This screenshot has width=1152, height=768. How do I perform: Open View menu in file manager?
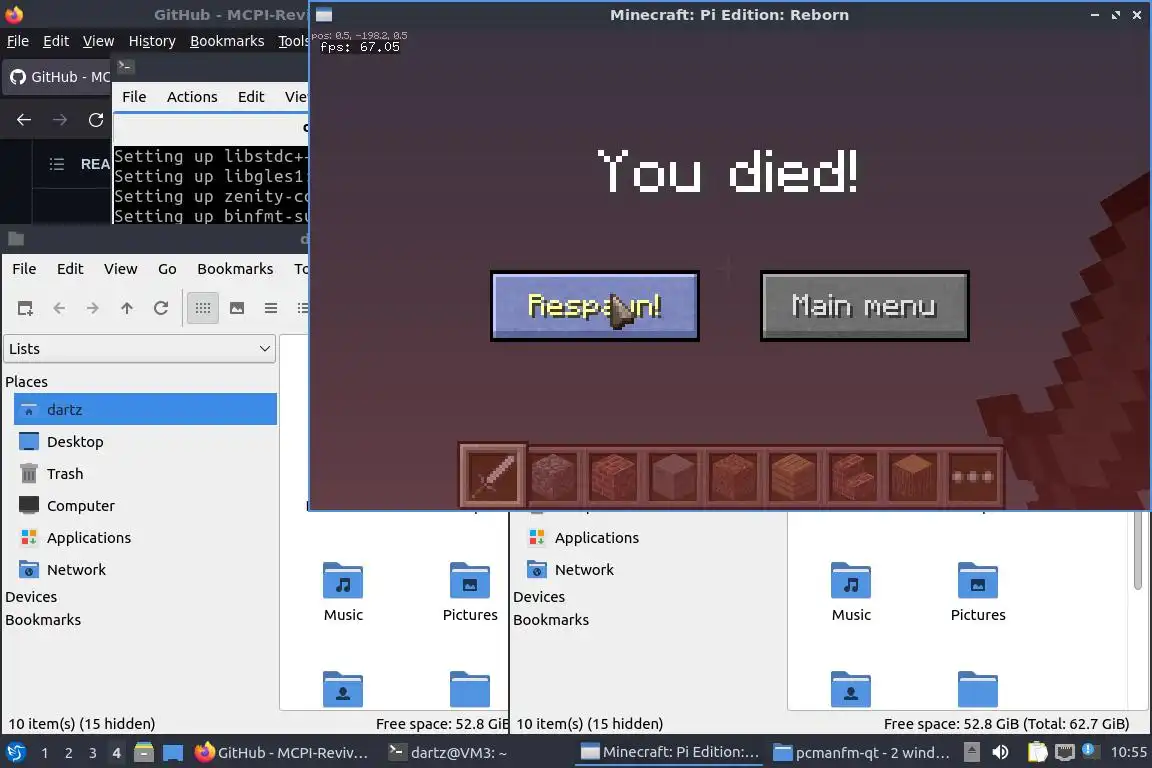point(120,268)
